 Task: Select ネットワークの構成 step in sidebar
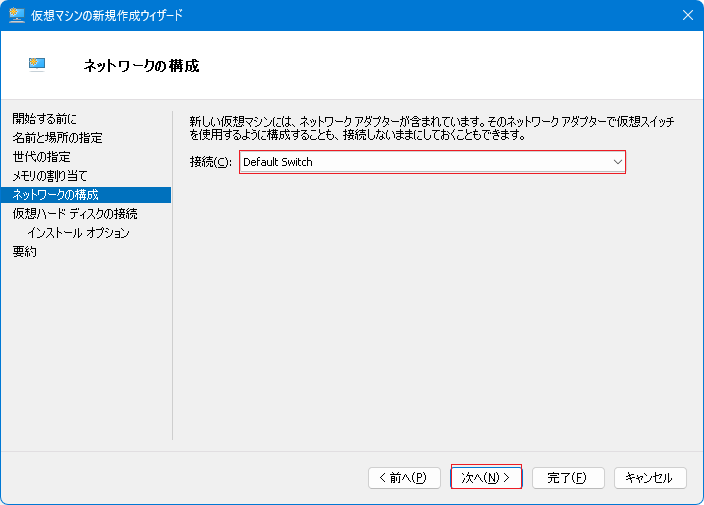tap(86, 195)
